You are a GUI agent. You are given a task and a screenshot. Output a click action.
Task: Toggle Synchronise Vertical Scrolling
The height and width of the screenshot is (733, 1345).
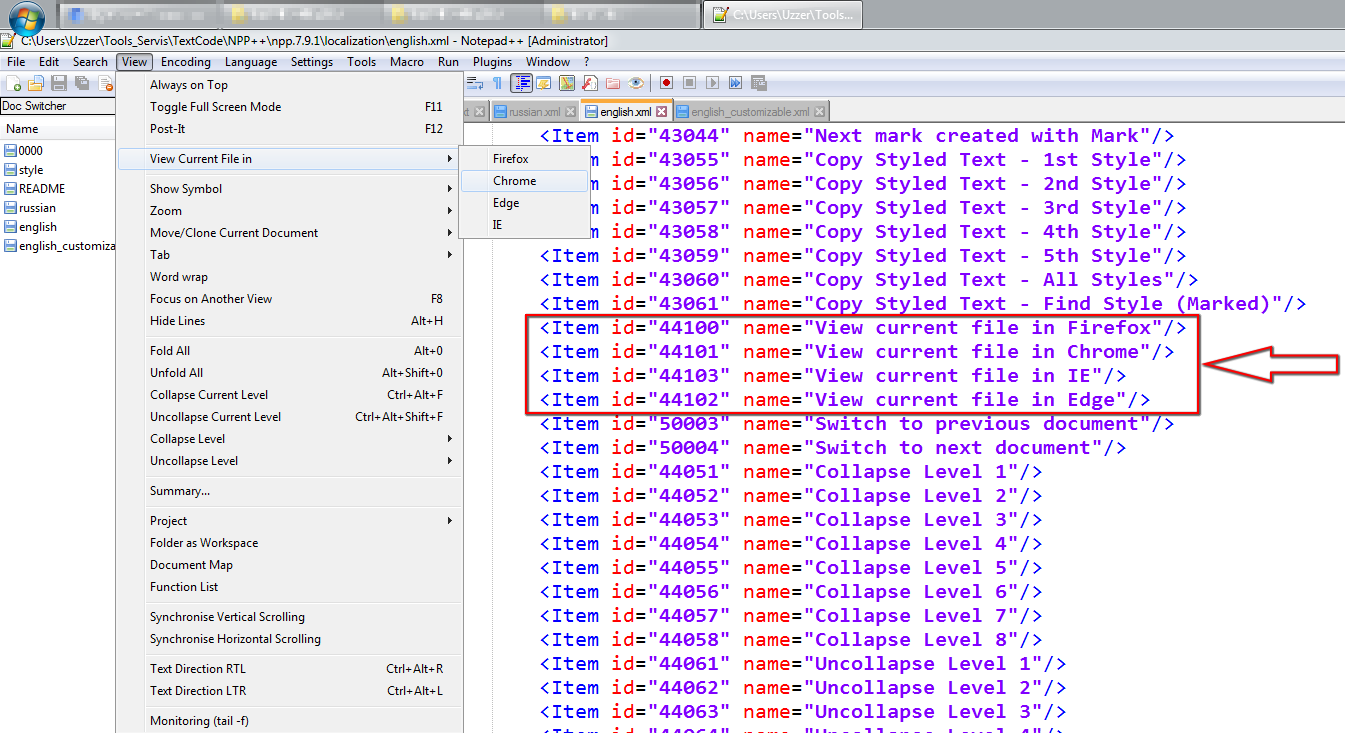(290, 617)
